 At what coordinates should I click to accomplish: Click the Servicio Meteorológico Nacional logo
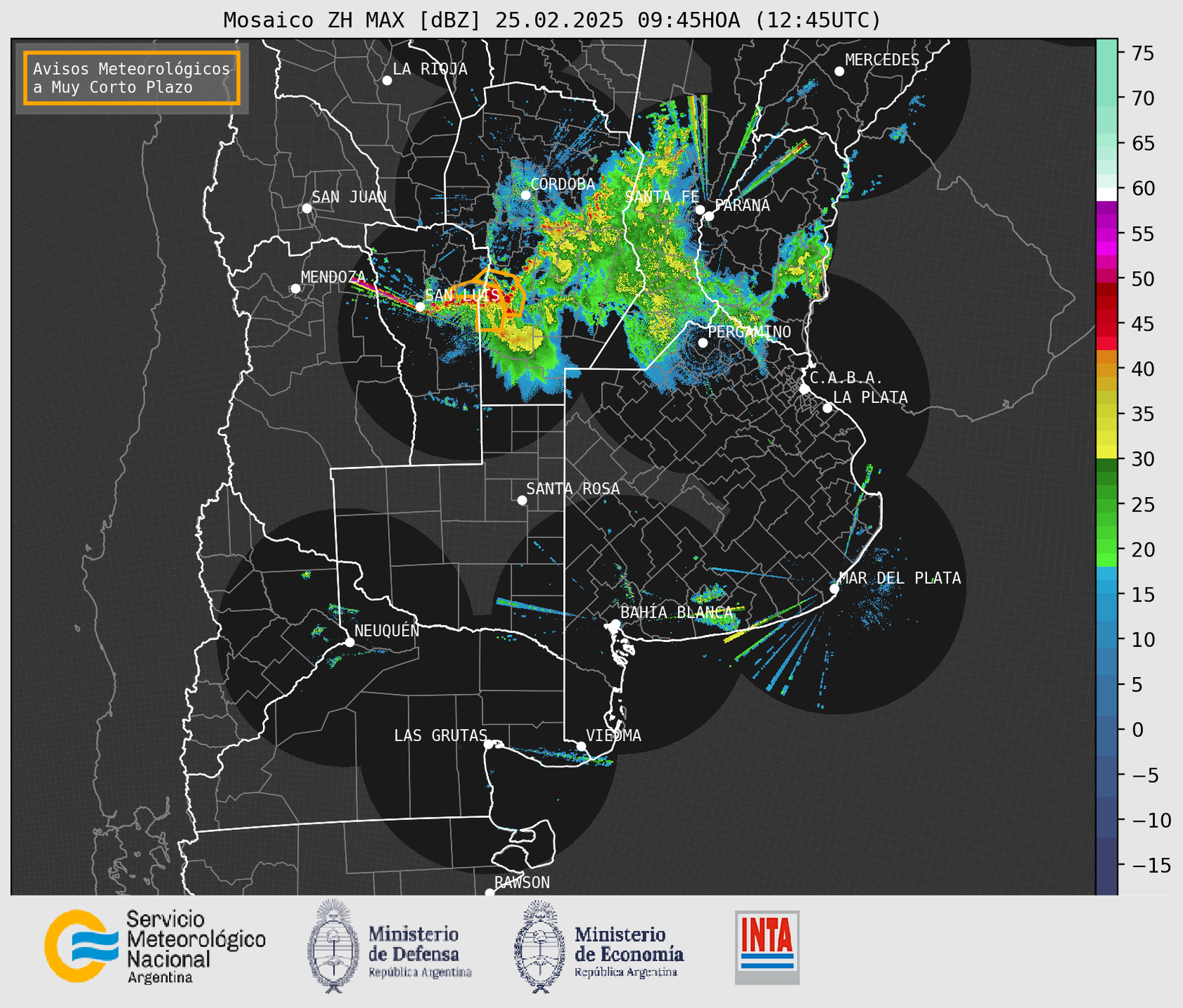coord(155,946)
